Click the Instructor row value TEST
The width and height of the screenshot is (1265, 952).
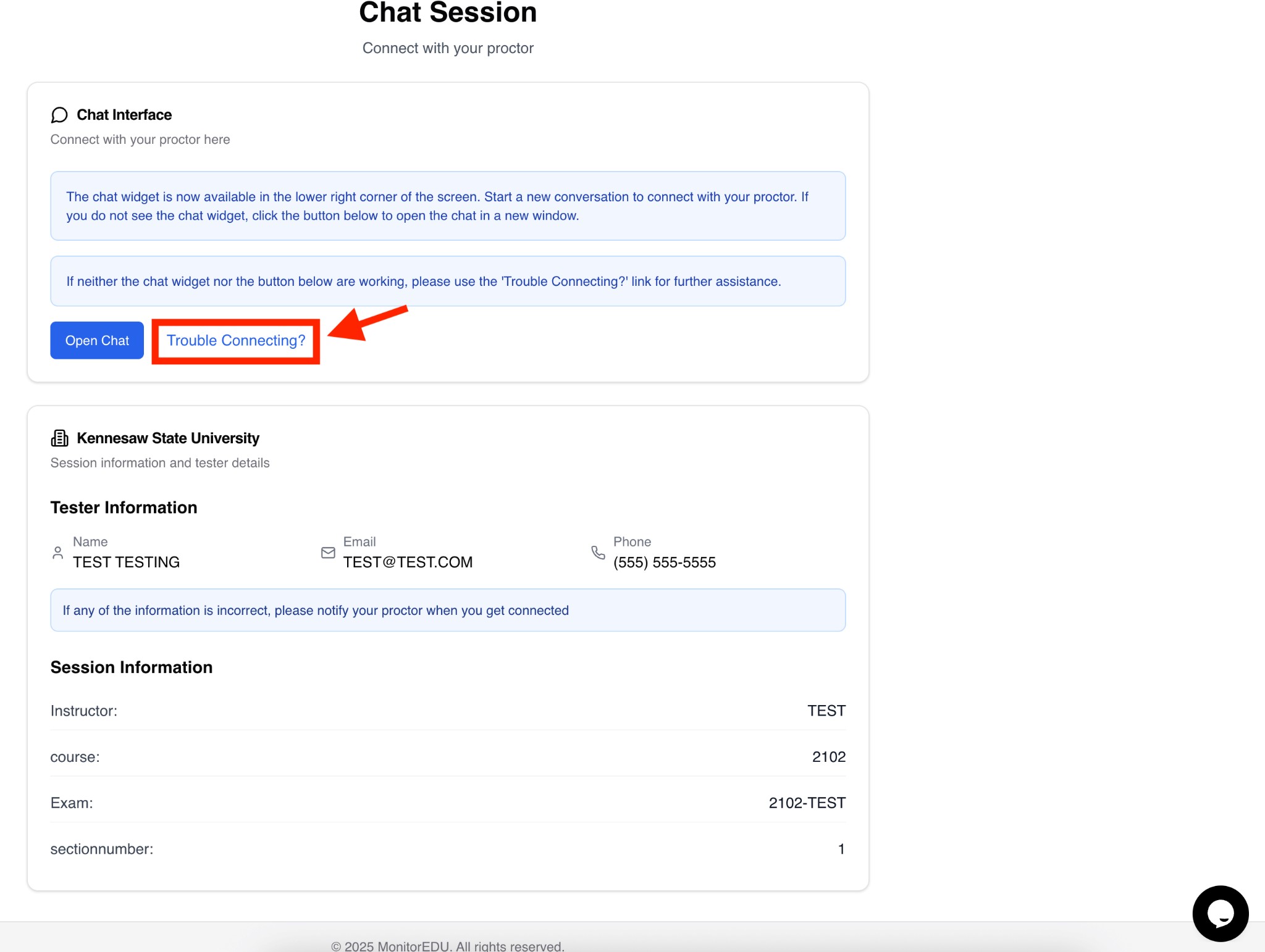pos(826,711)
